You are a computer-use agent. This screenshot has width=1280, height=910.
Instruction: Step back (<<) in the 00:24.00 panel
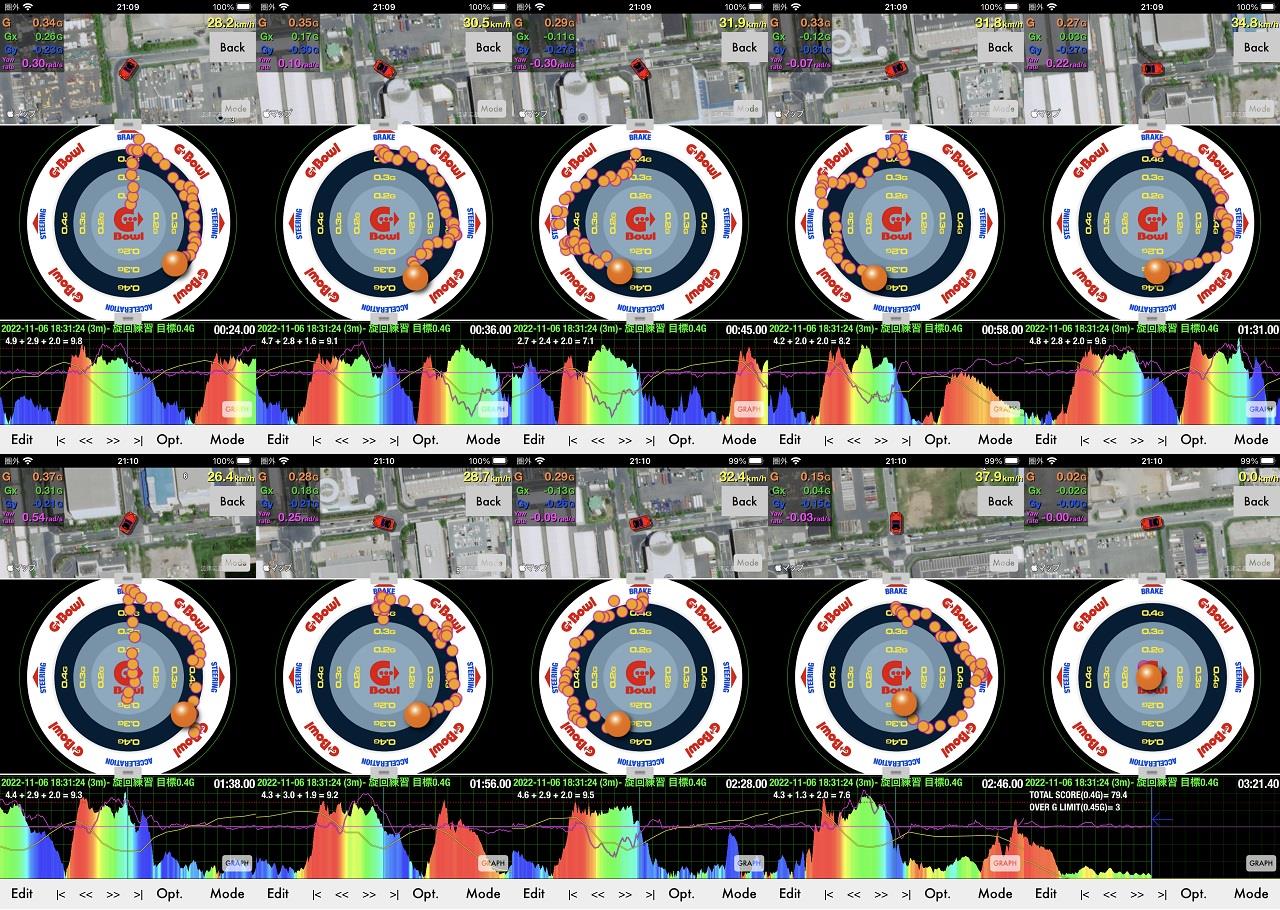(86, 440)
